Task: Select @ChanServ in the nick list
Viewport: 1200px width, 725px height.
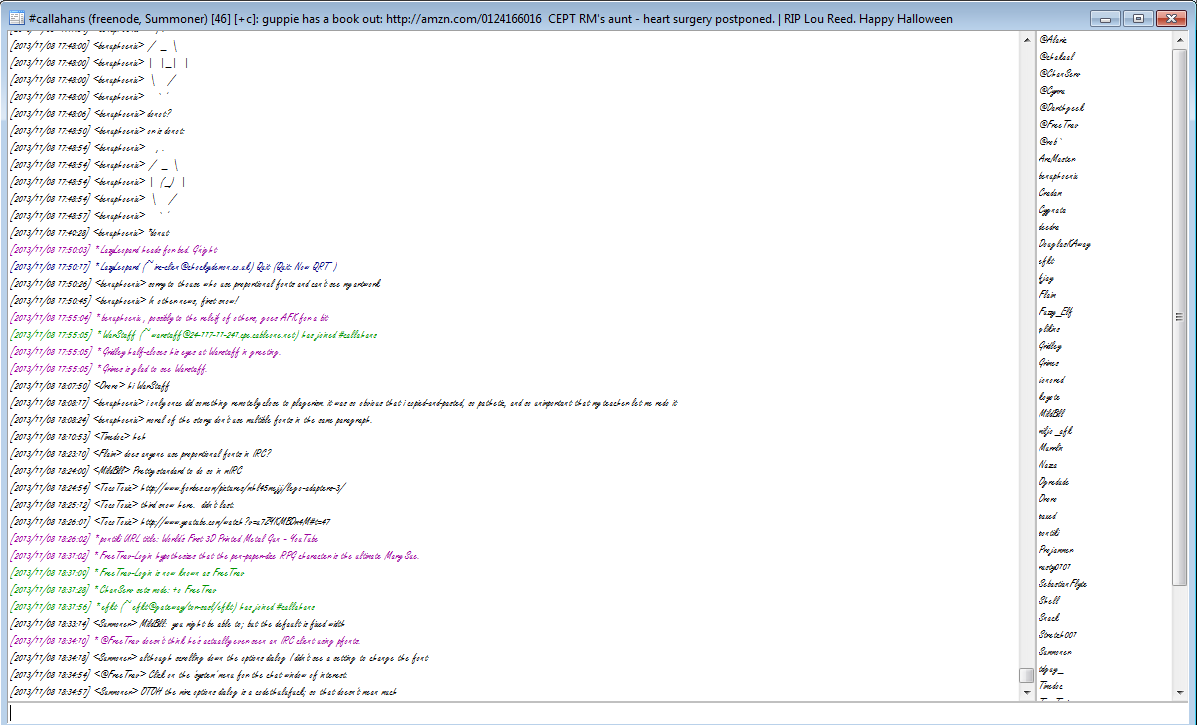Action: click(x=1059, y=74)
